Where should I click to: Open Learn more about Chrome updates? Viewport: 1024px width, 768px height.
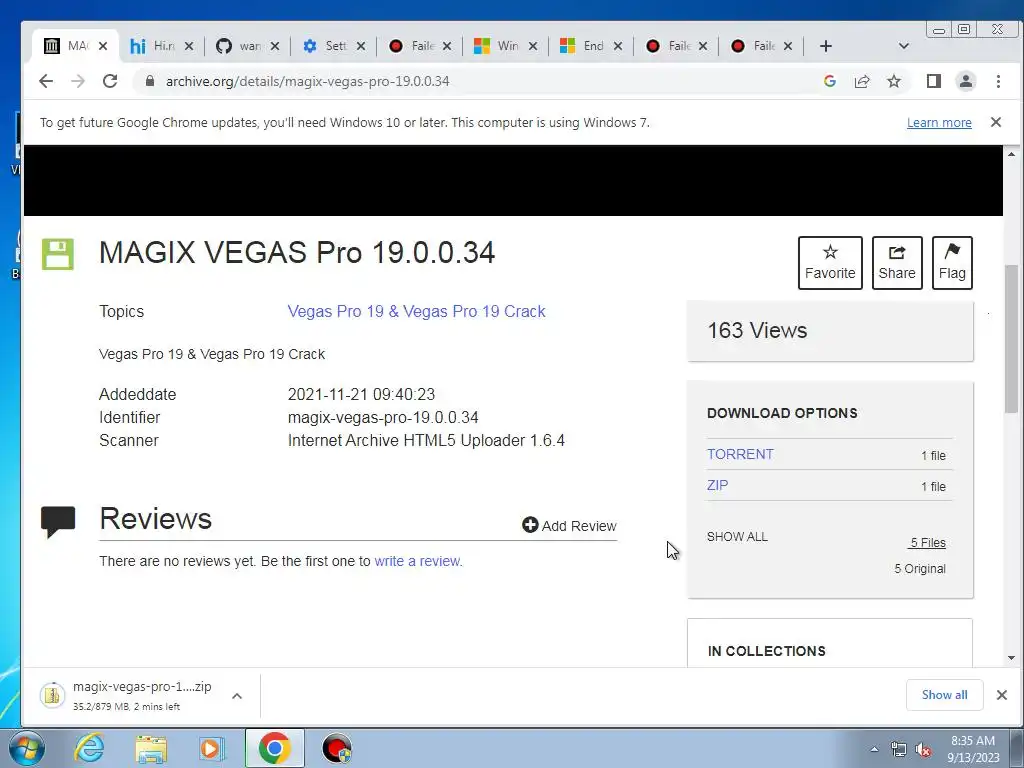[x=939, y=123]
